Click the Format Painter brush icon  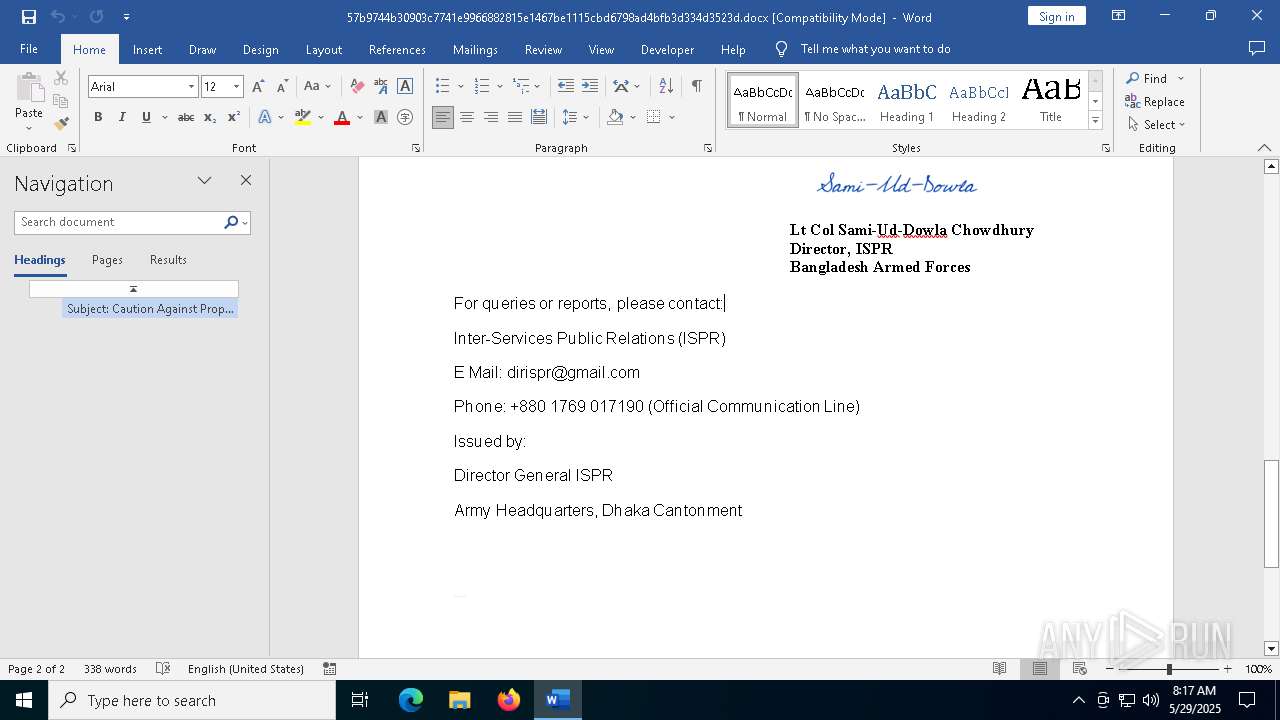[x=61, y=124]
